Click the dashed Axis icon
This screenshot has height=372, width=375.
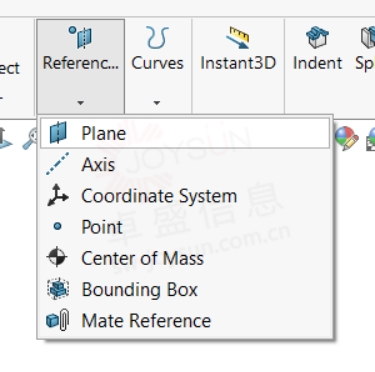pyautogui.click(x=57, y=164)
